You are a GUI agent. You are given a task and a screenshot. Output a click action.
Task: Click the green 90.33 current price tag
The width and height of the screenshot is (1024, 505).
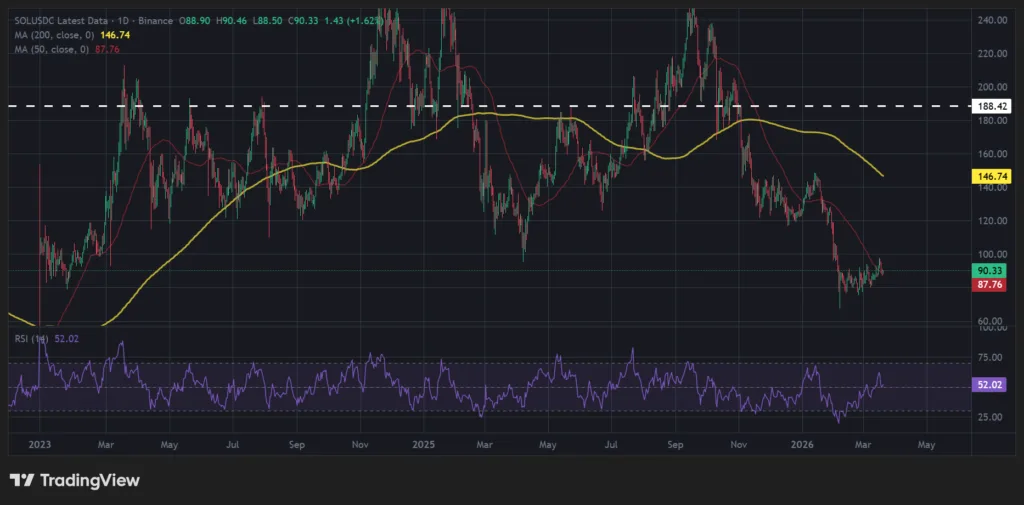[988, 270]
